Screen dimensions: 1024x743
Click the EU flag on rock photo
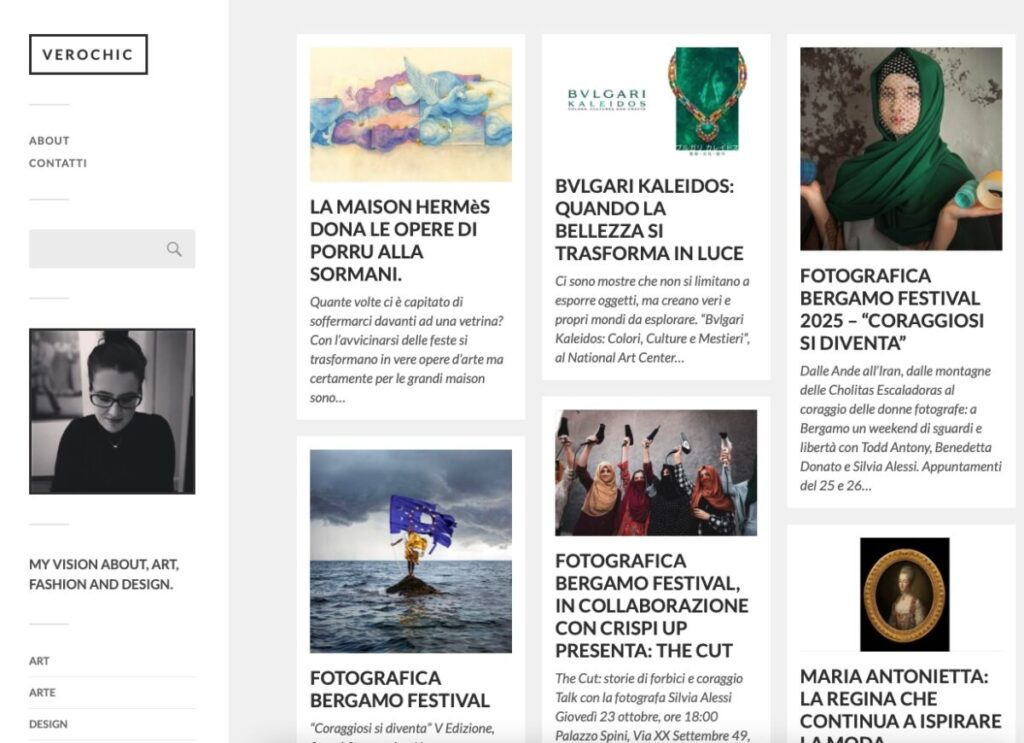pyautogui.click(x=411, y=551)
